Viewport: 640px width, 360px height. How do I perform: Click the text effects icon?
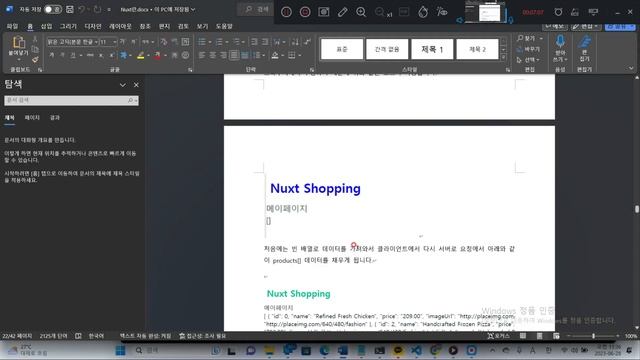[124, 55]
